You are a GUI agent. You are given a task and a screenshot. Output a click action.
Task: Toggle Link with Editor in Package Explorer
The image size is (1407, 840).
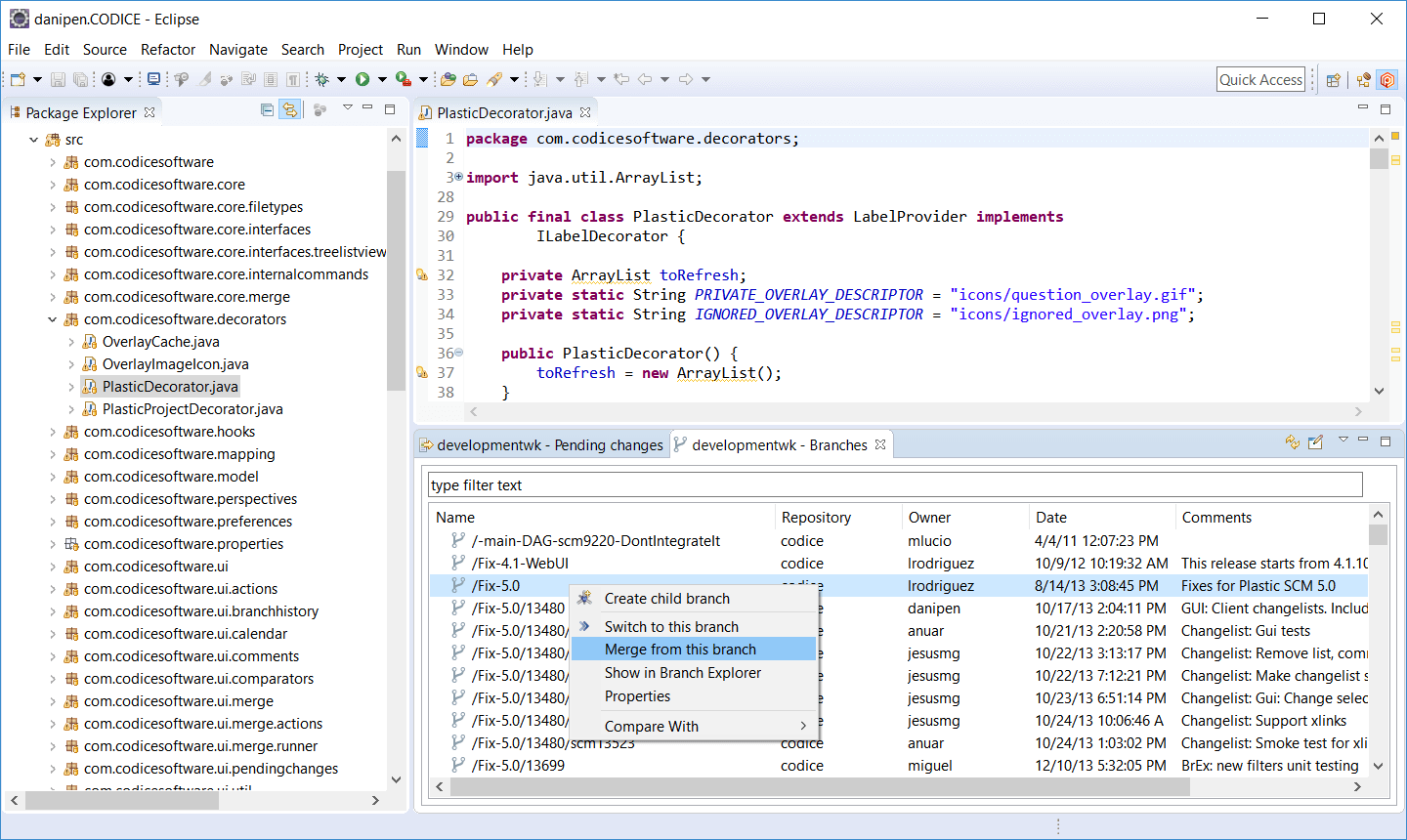tap(289, 110)
